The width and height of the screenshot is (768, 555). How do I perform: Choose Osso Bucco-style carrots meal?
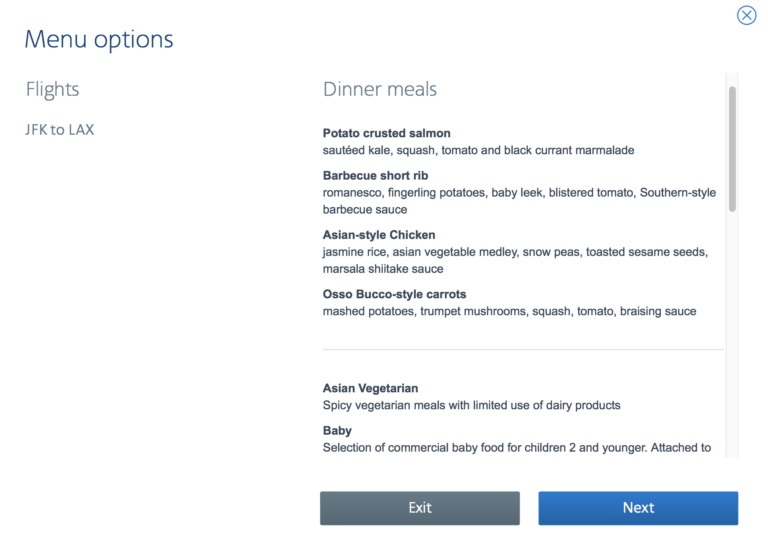[394, 294]
